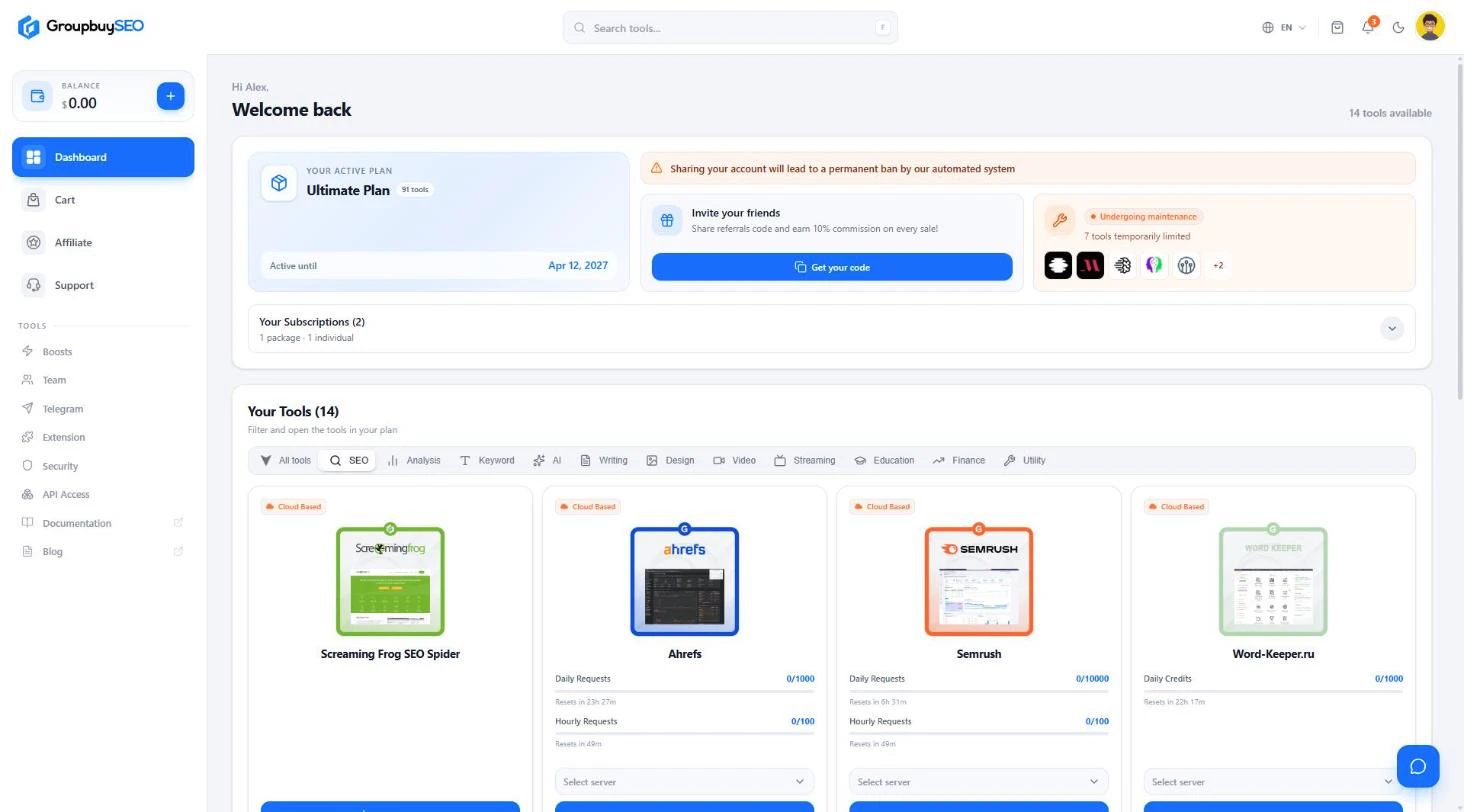Viewport: 1464px width, 812px height.
Task: Filter tools by Utility
Action: [1023, 460]
